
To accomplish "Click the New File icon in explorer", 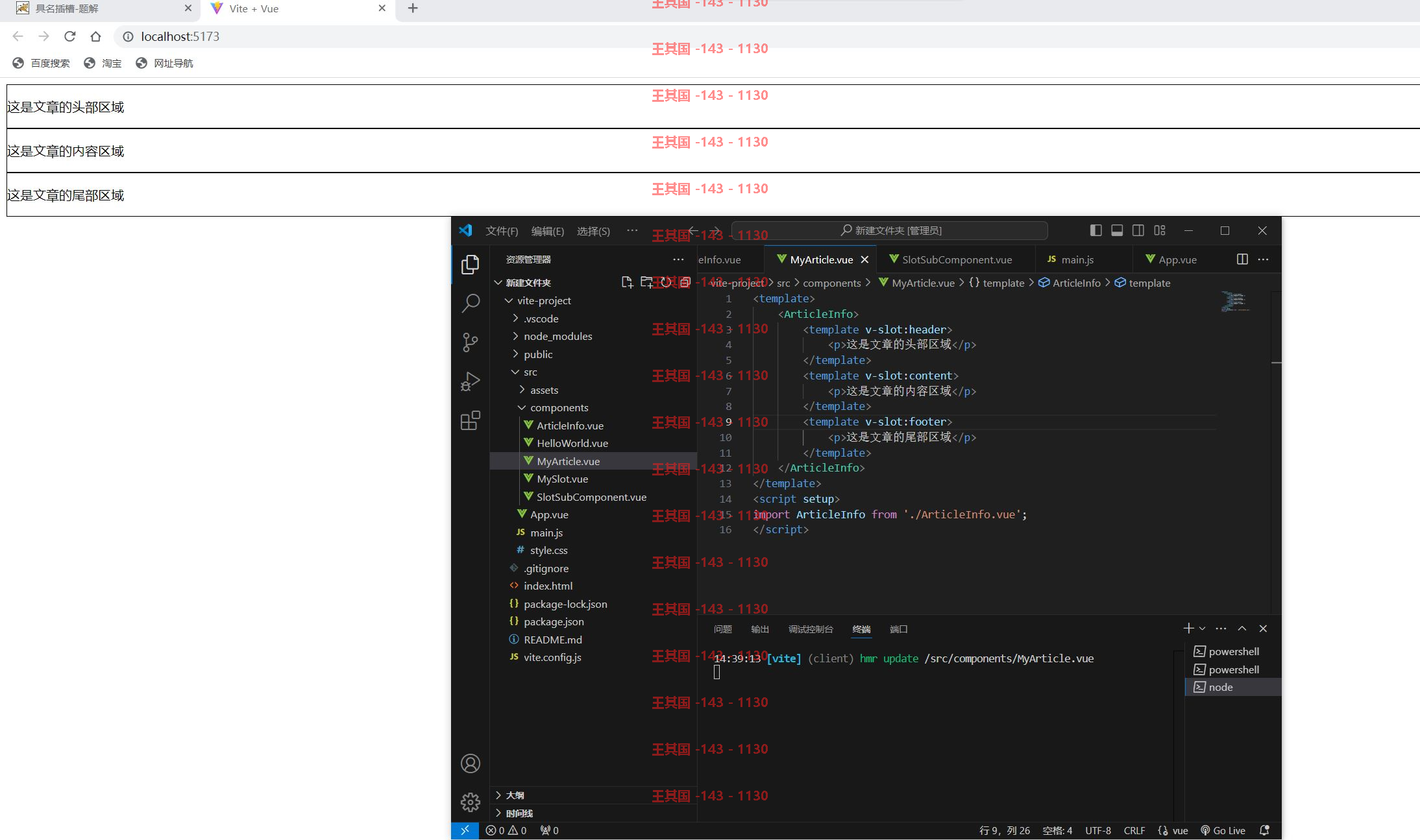I will pyautogui.click(x=627, y=282).
